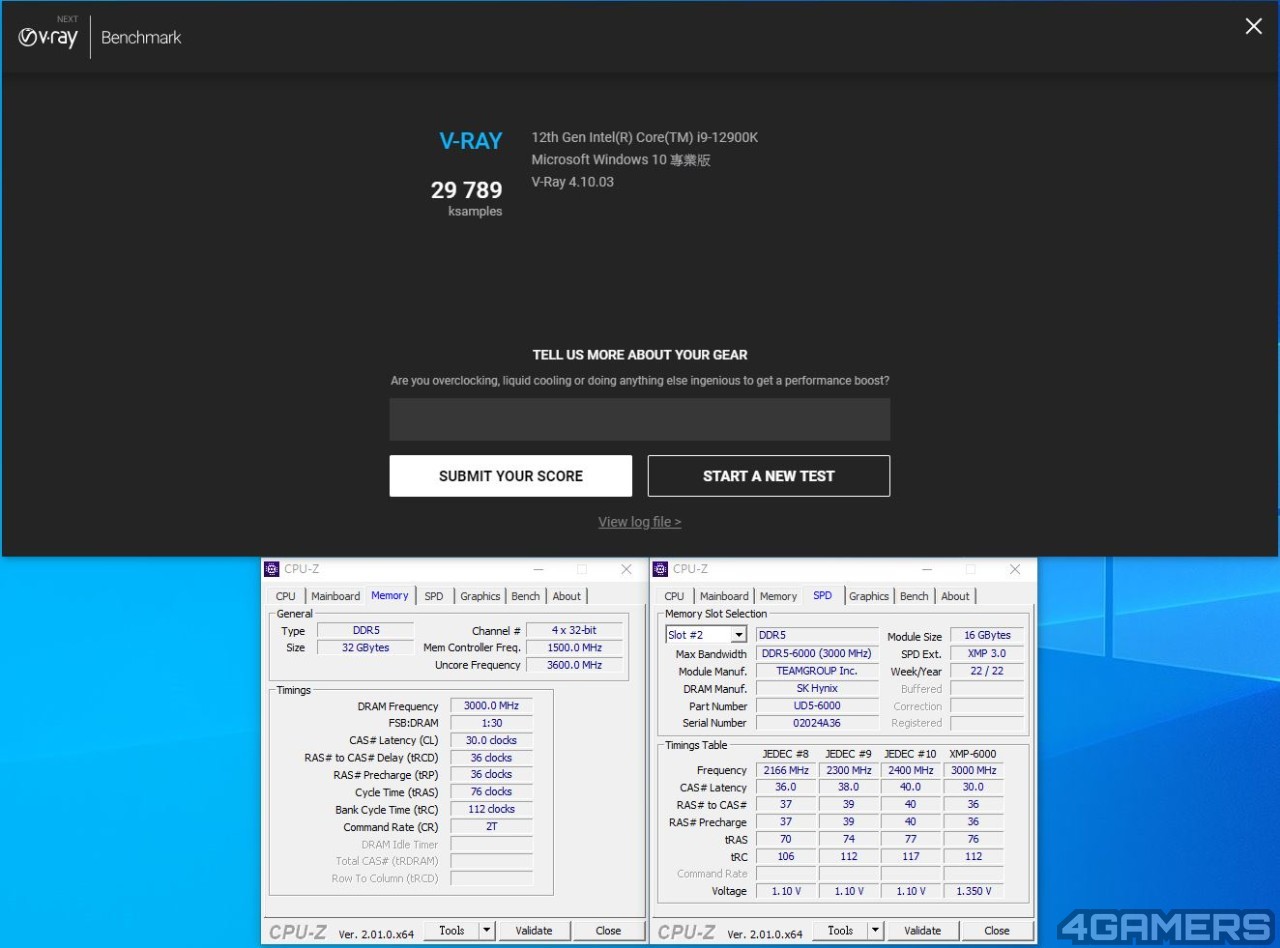The image size is (1280, 948).
Task: Click Close button in right CPU-Z window
Action: [997, 930]
